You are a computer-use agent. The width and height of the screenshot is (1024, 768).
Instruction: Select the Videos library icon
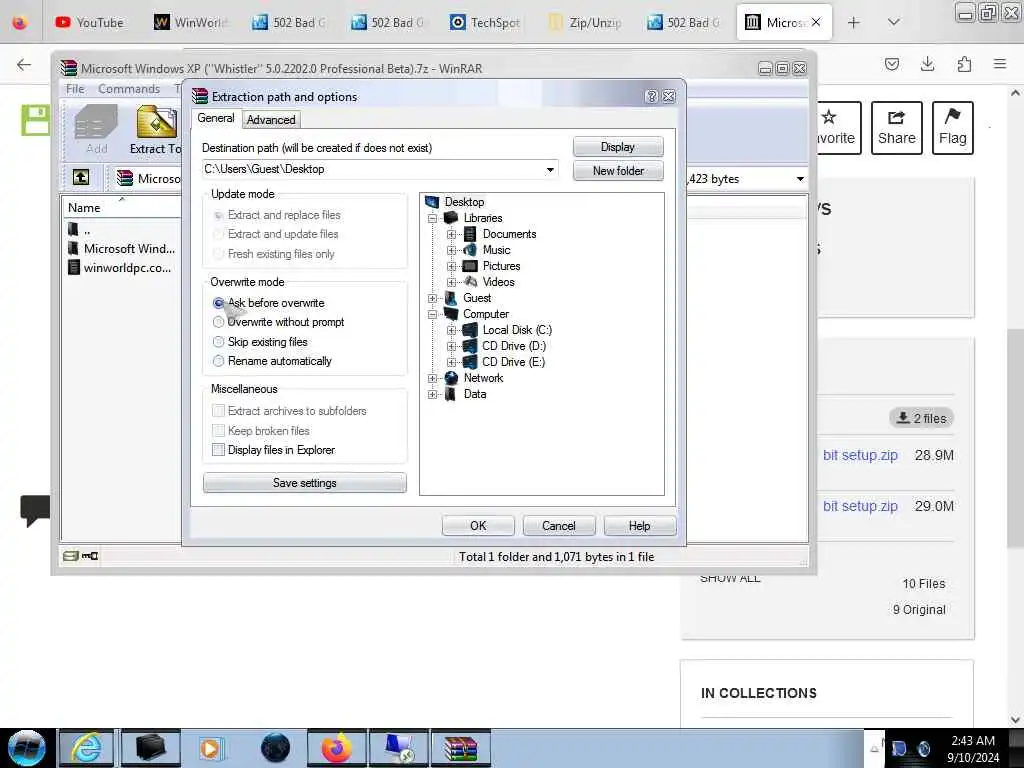(470, 281)
